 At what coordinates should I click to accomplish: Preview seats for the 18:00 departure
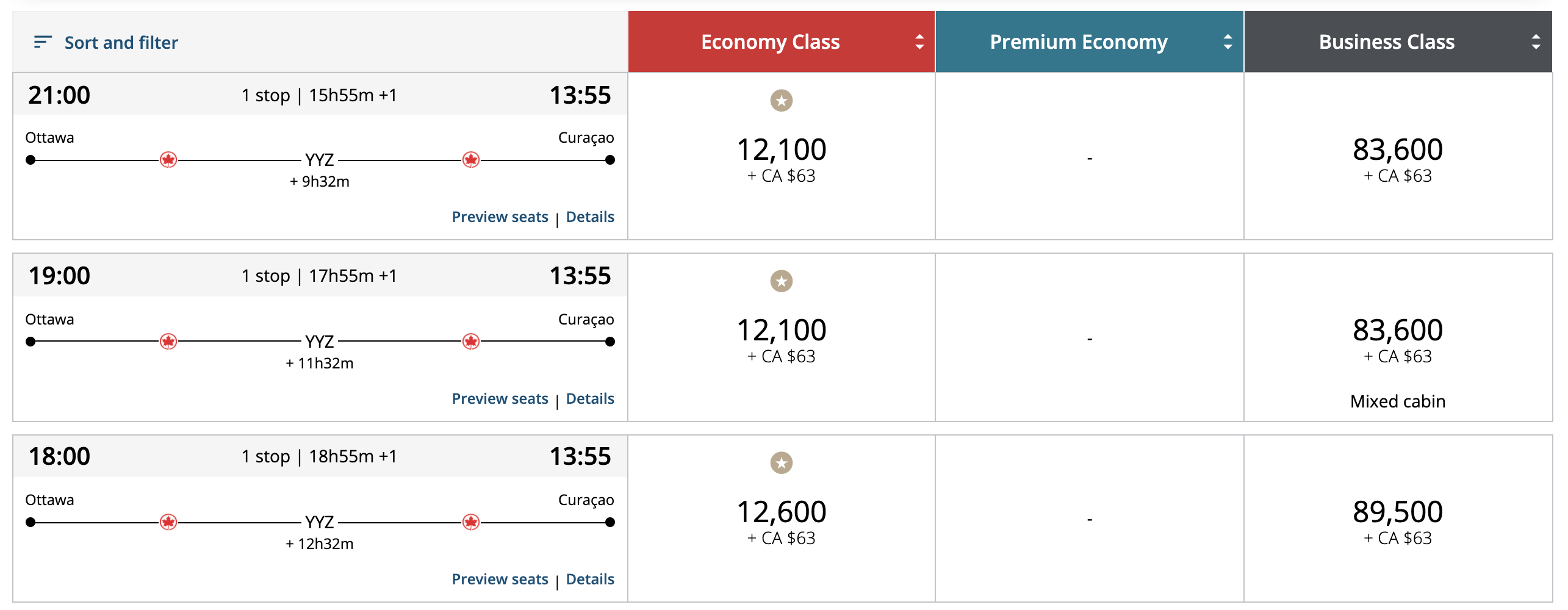click(x=500, y=579)
